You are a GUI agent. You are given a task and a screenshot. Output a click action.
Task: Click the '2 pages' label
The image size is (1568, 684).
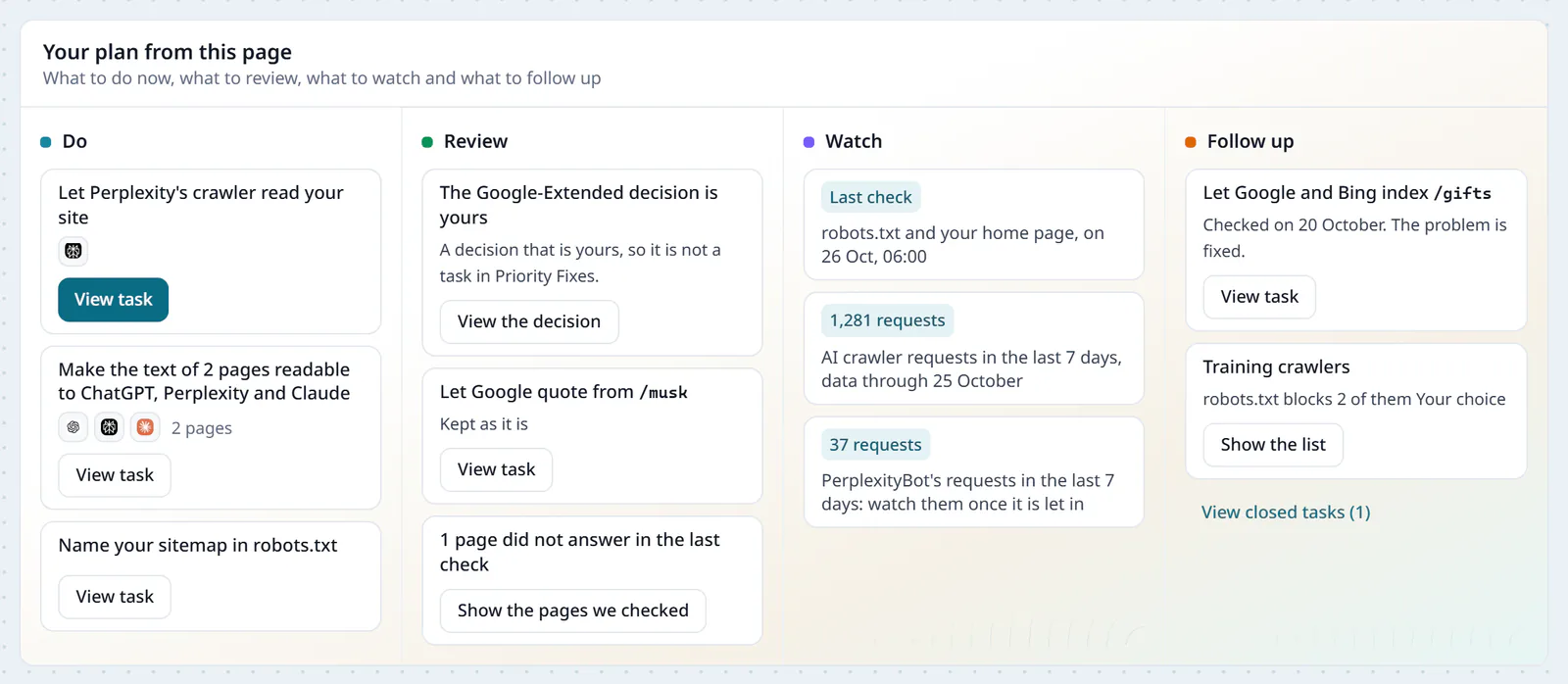[202, 428]
